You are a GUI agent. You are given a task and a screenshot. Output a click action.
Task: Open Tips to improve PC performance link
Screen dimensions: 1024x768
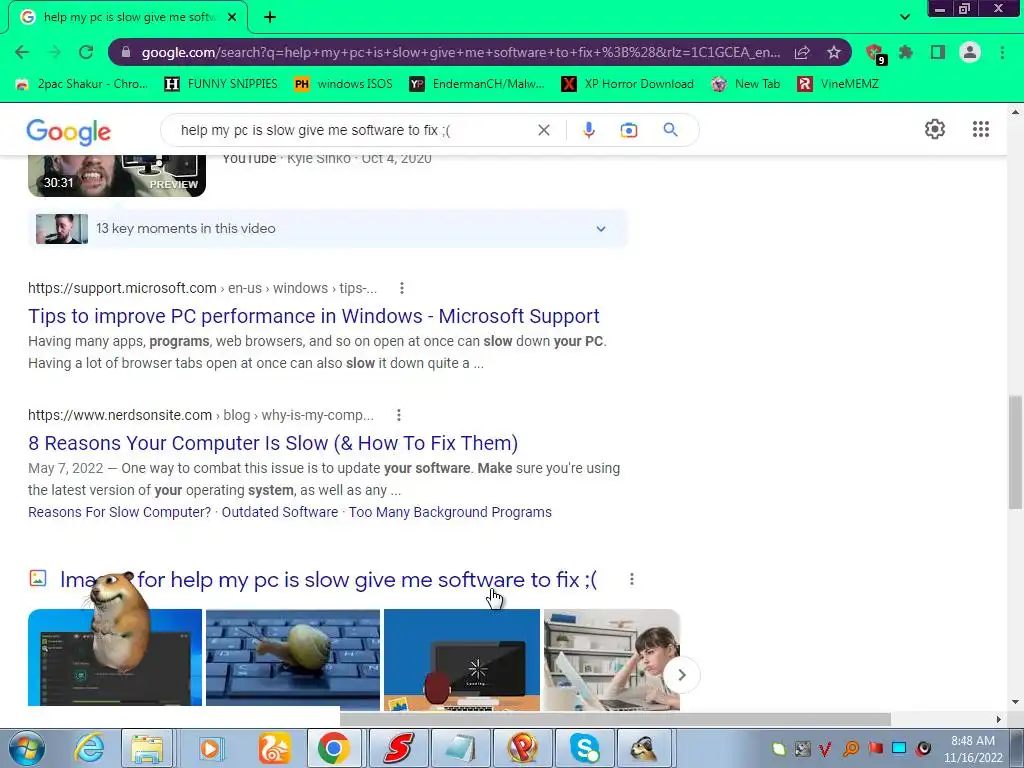point(313,316)
